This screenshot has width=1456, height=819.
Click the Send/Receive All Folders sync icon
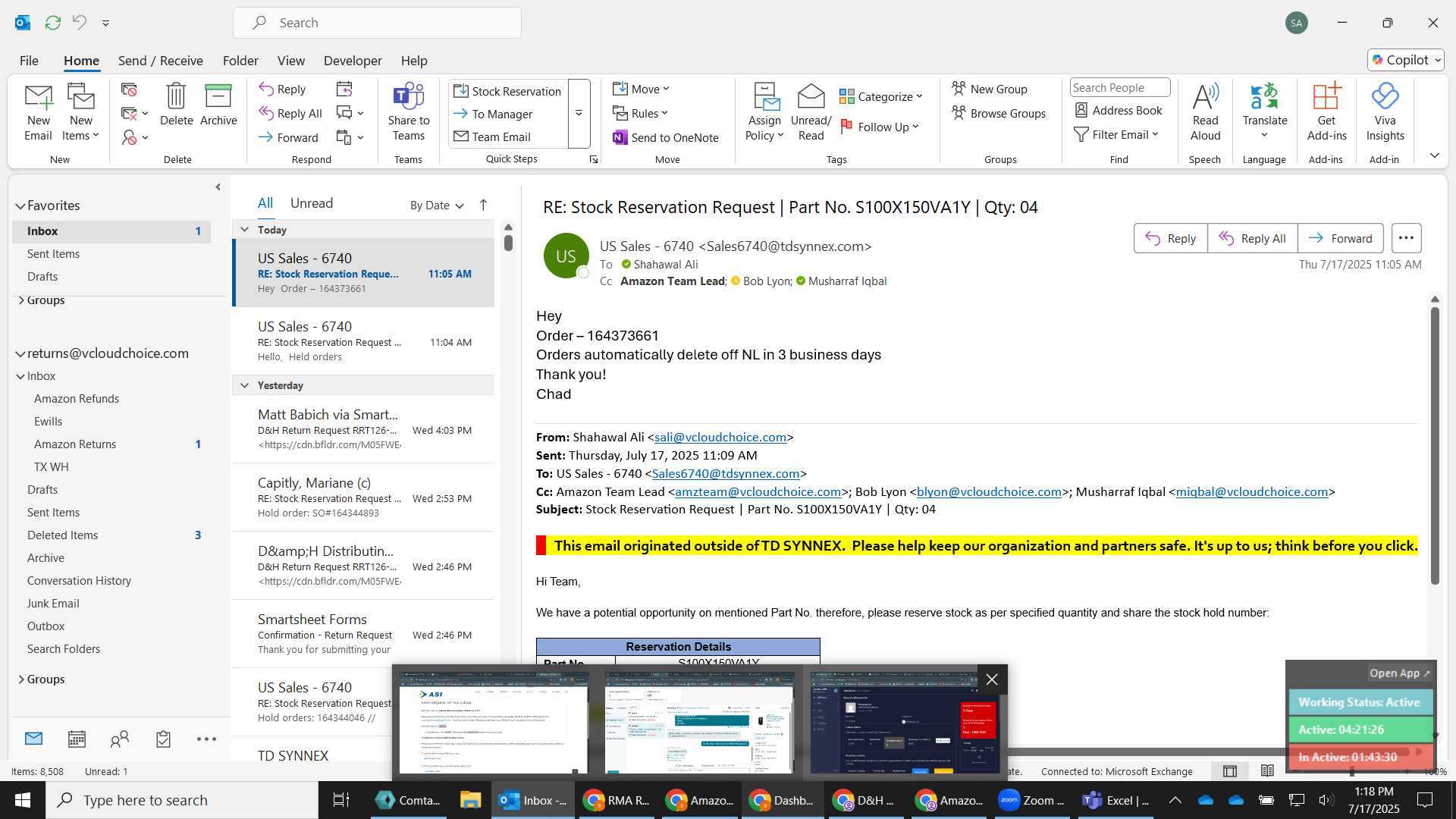(52, 23)
